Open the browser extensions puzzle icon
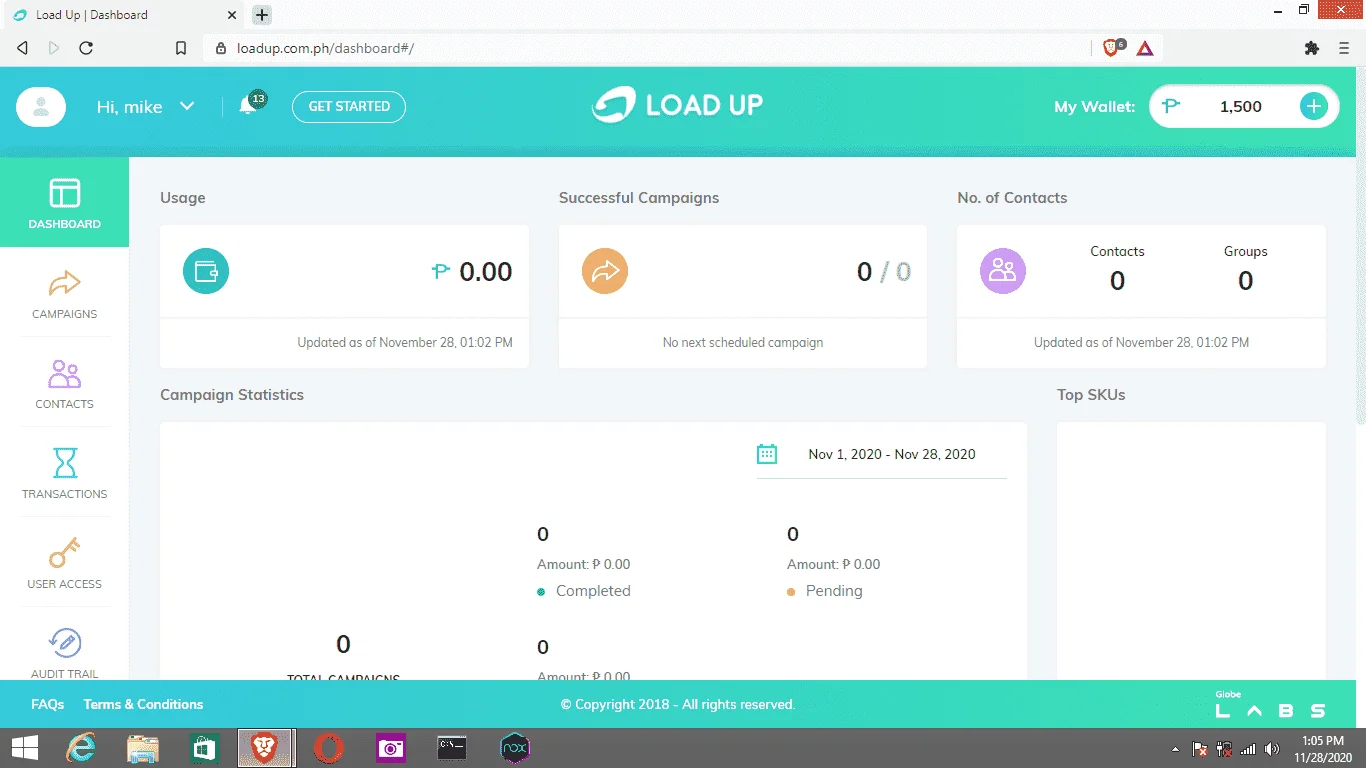1366x768 pixels. pyautogui.click(x=1312, y=47)
